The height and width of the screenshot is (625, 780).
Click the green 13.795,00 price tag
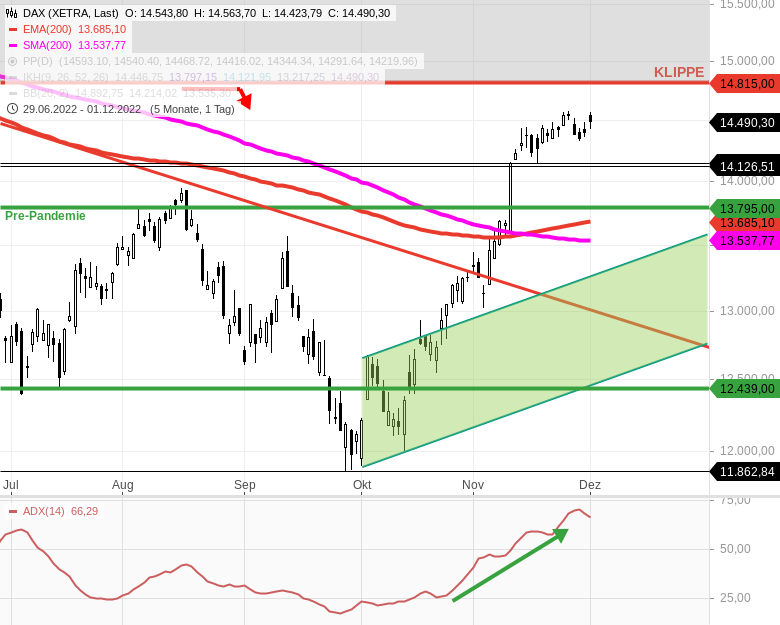745,208
